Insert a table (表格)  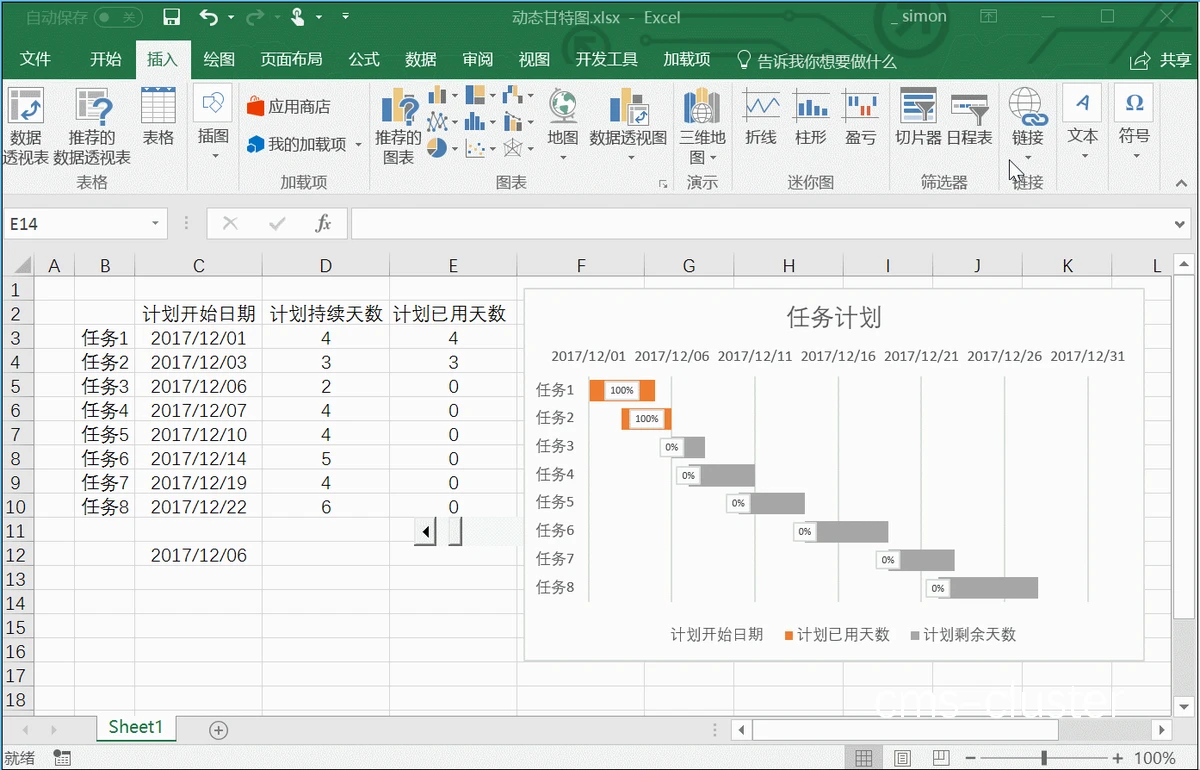pos(158,118)
